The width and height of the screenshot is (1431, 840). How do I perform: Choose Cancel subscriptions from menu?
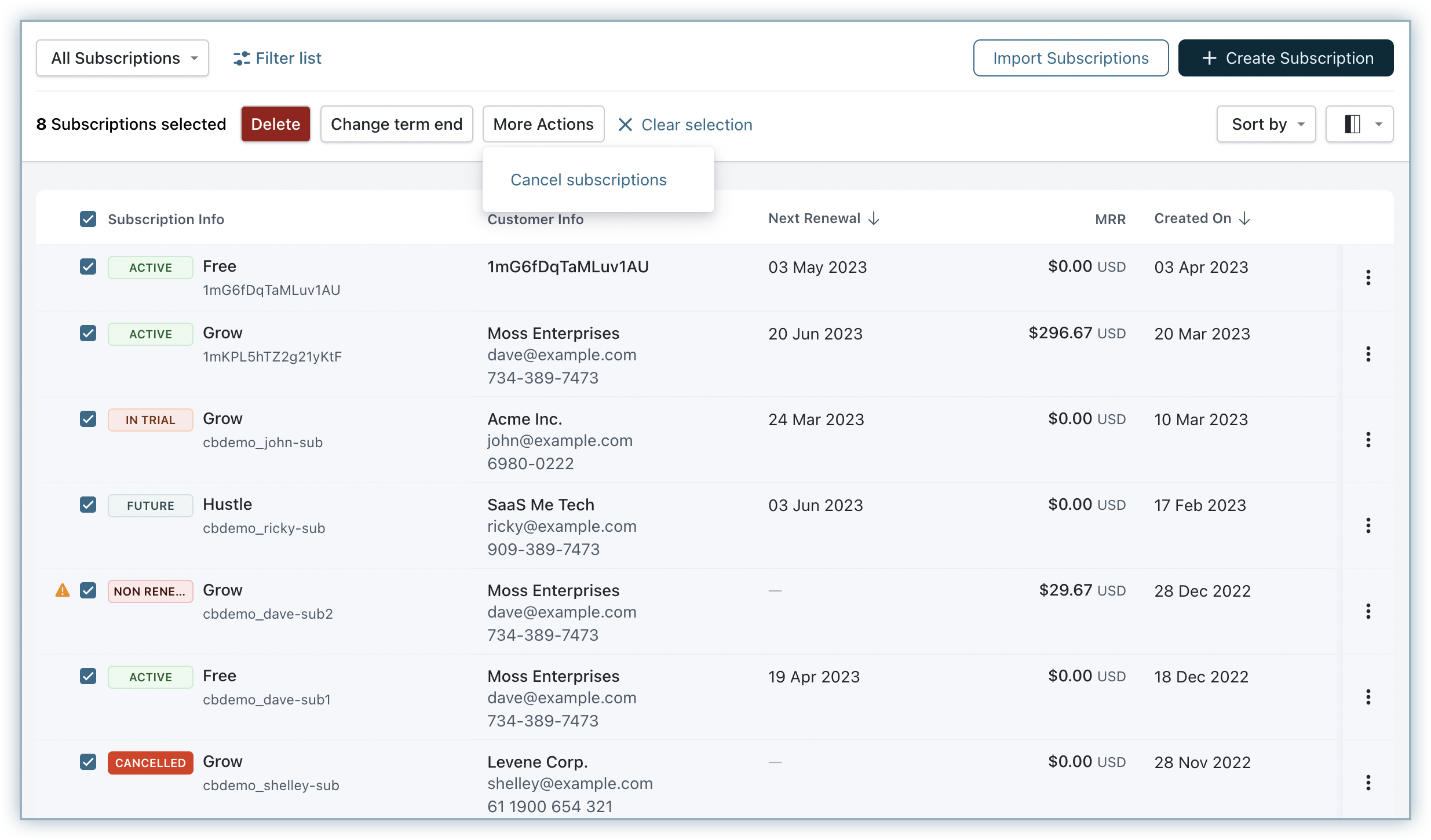tap(589, 180)
